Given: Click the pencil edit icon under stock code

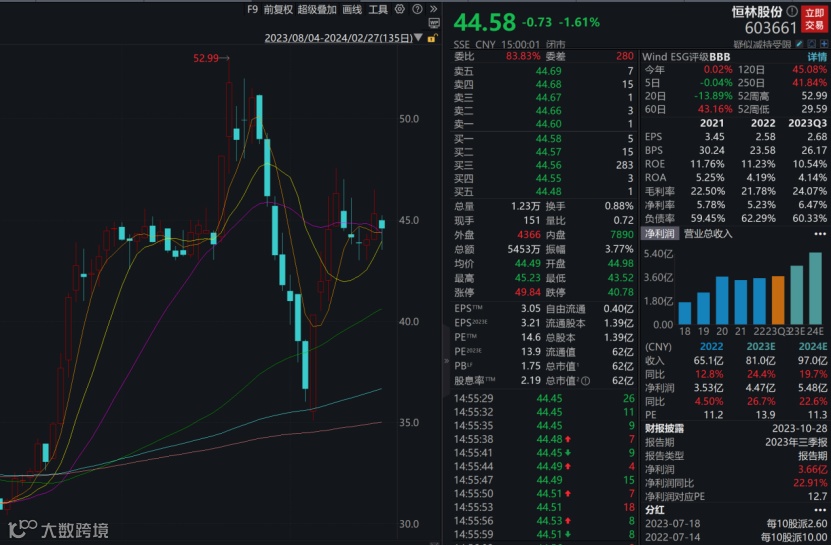Looking at the screenshot, I should 799,44.
